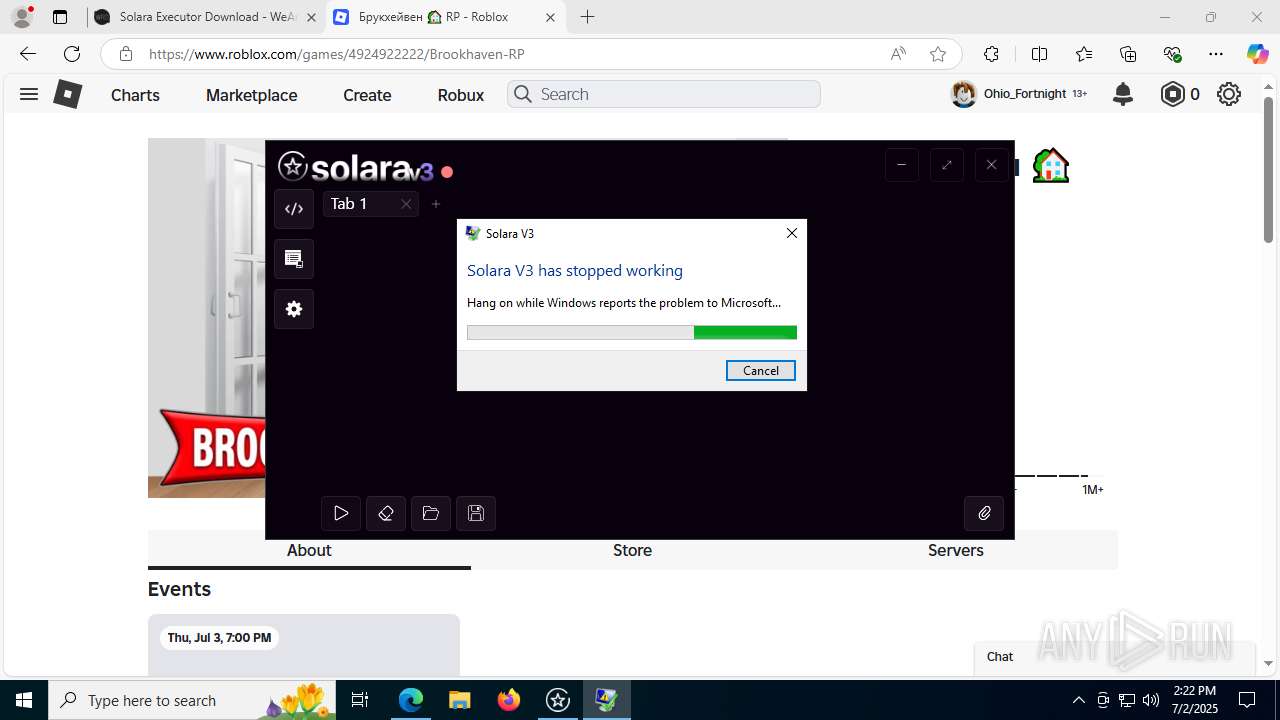Open Roblox hamburger navigation menu
Screen dimensions: 1280x720
coord(29,94)
